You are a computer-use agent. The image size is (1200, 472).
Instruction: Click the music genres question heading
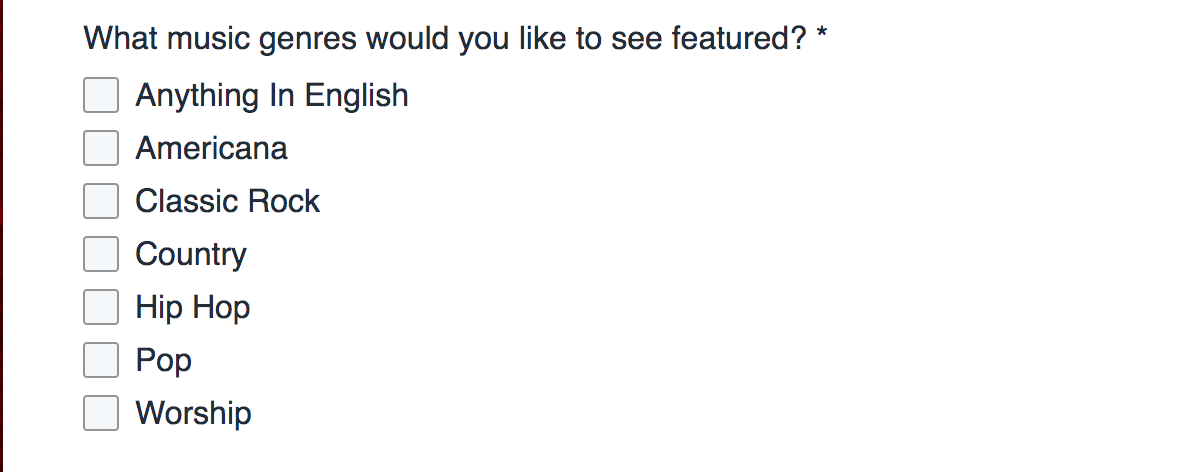pyautogui.click(x=445, y=40)
